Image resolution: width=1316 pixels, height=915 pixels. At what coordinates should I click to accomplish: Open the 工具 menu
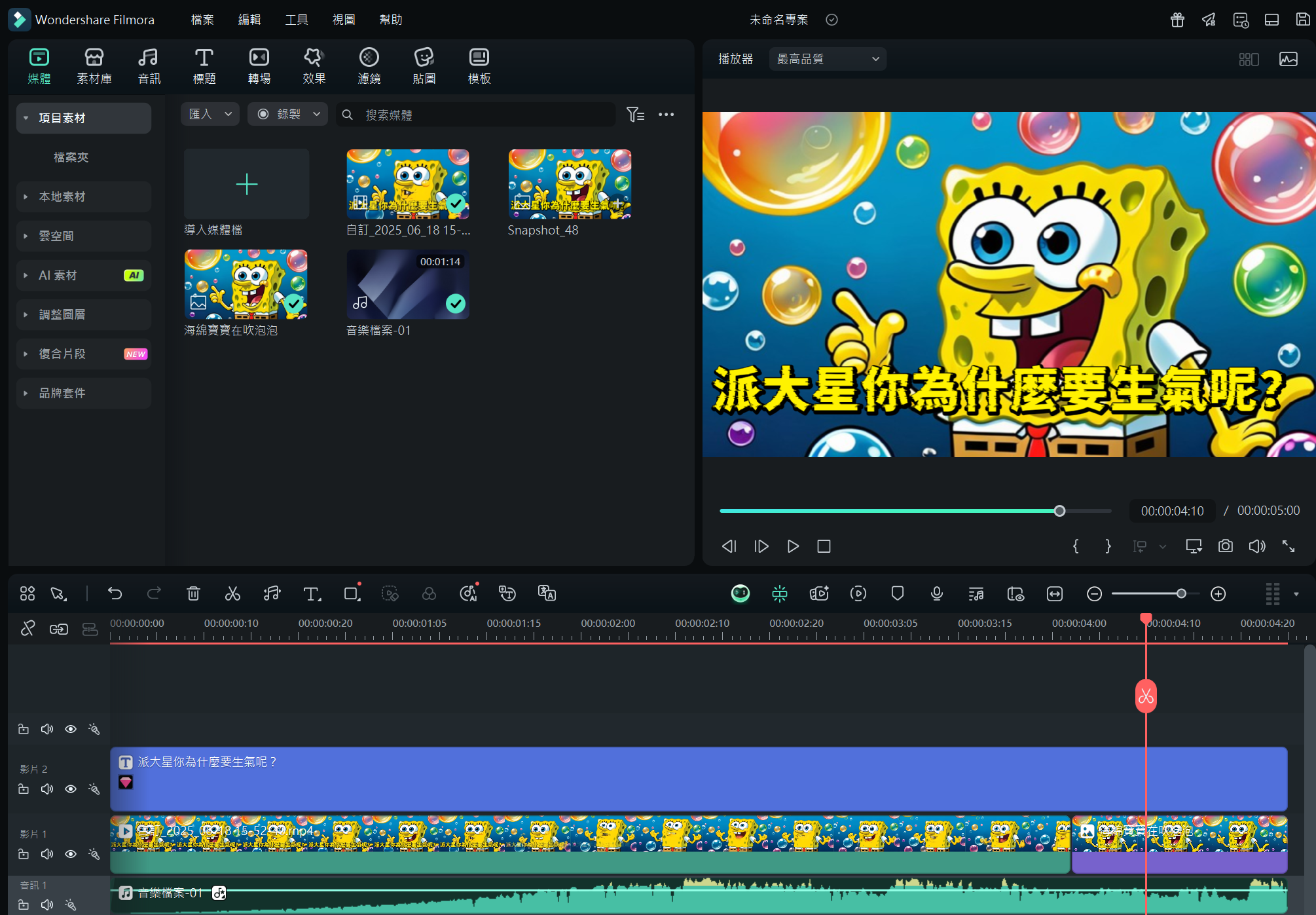tap(297, 20)
